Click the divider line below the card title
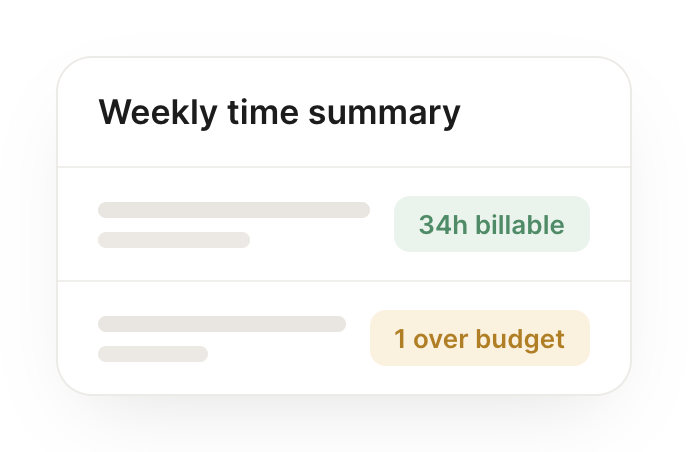Image resolution: width=688 pixels, height=452 pixels. [x=344, y=167]
